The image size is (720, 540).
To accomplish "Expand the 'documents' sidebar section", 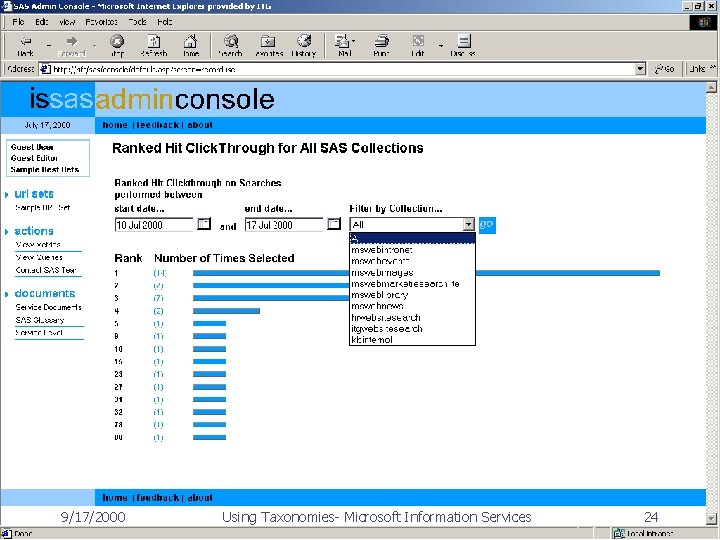I will 45,293.
